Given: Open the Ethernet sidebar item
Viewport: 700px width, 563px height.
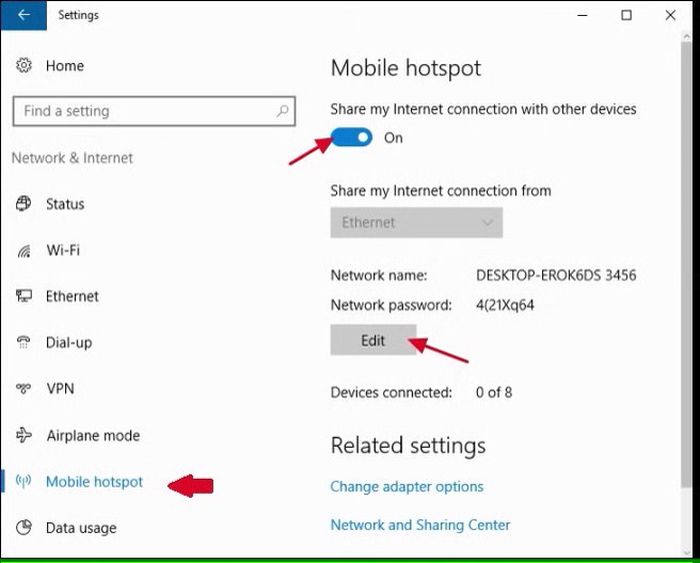Looking at the screenshot, I should (72, 296).
